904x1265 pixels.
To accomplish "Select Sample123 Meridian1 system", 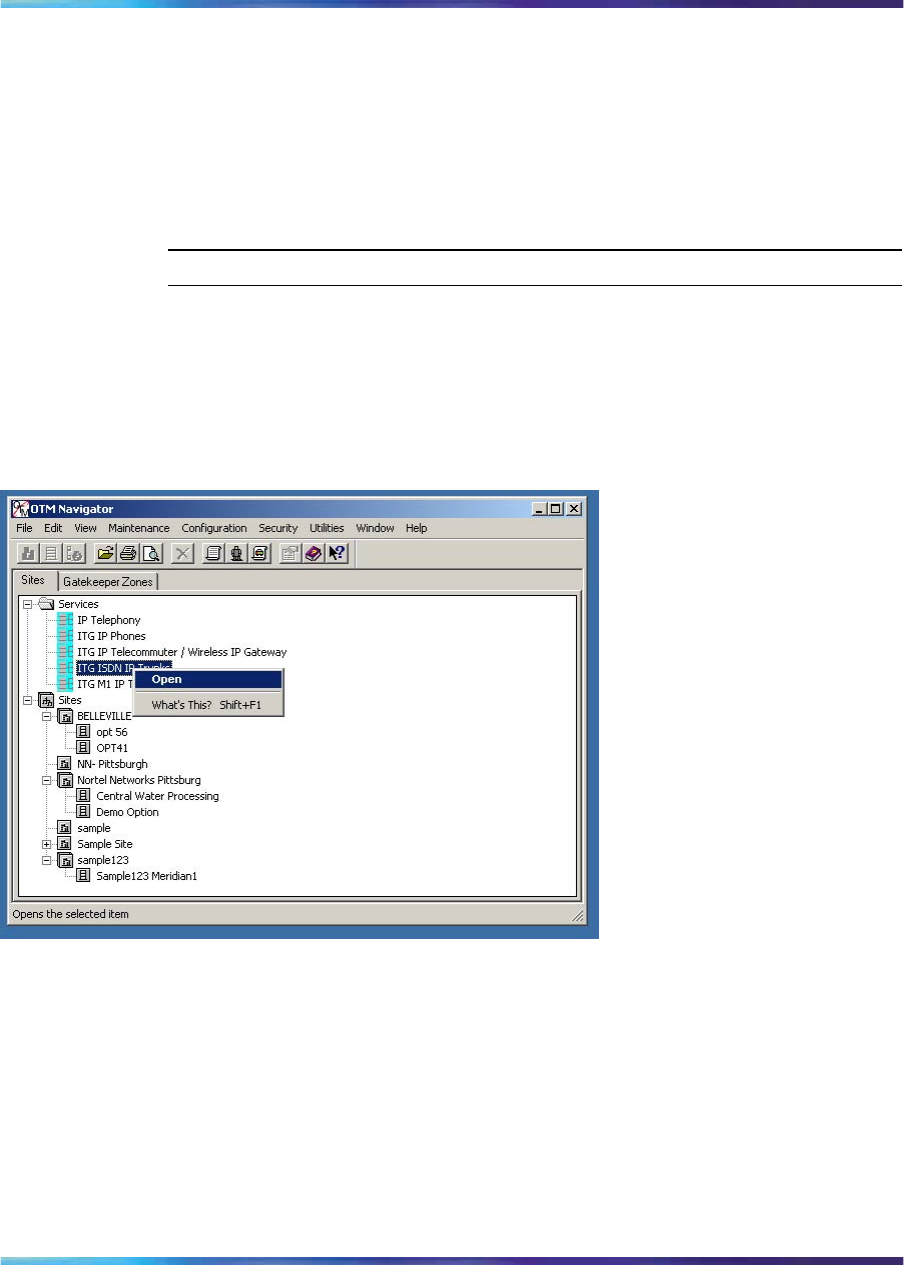I will tap(146, 876).
